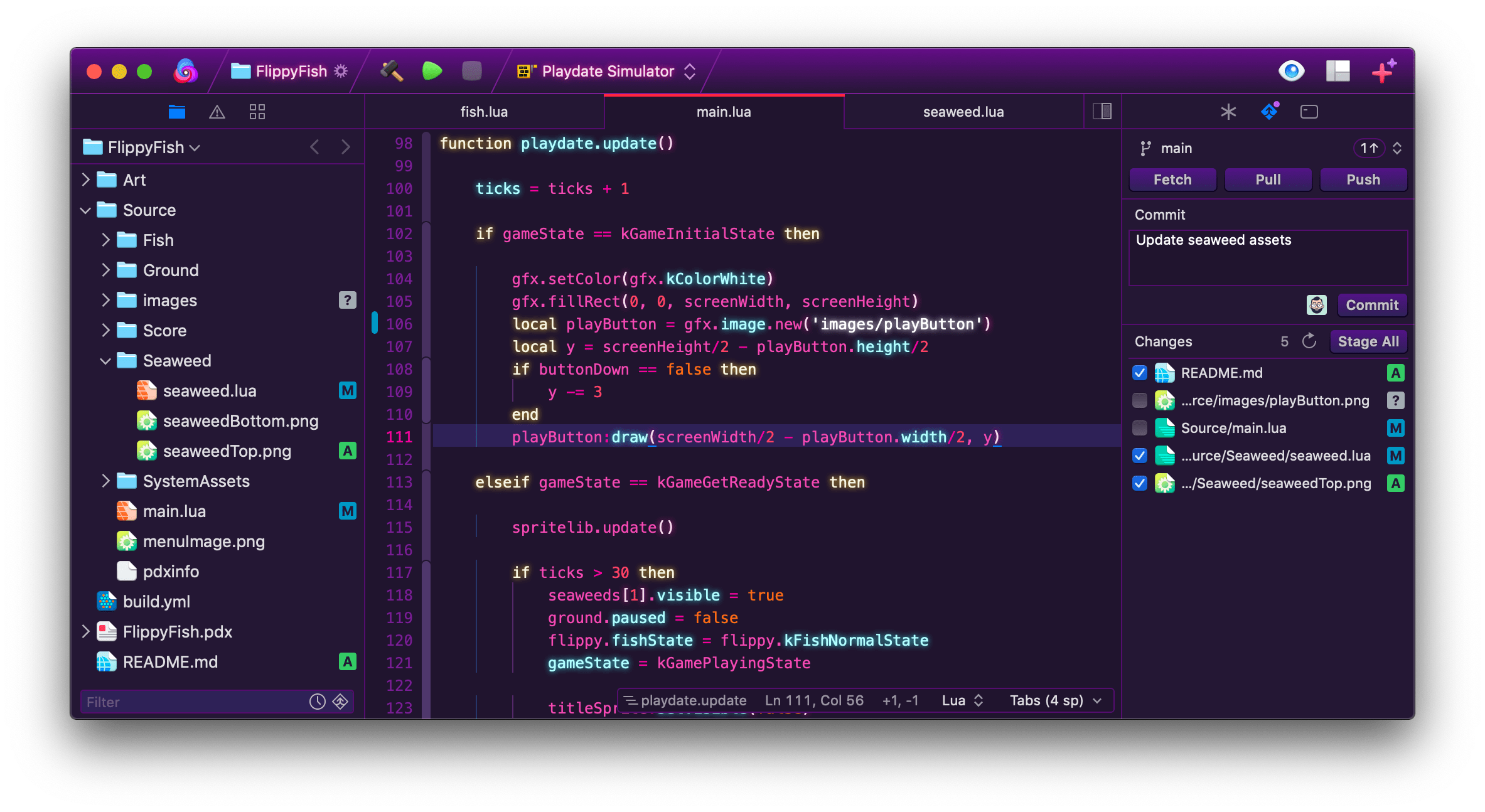Click the hammer build icon

[391, 71]
